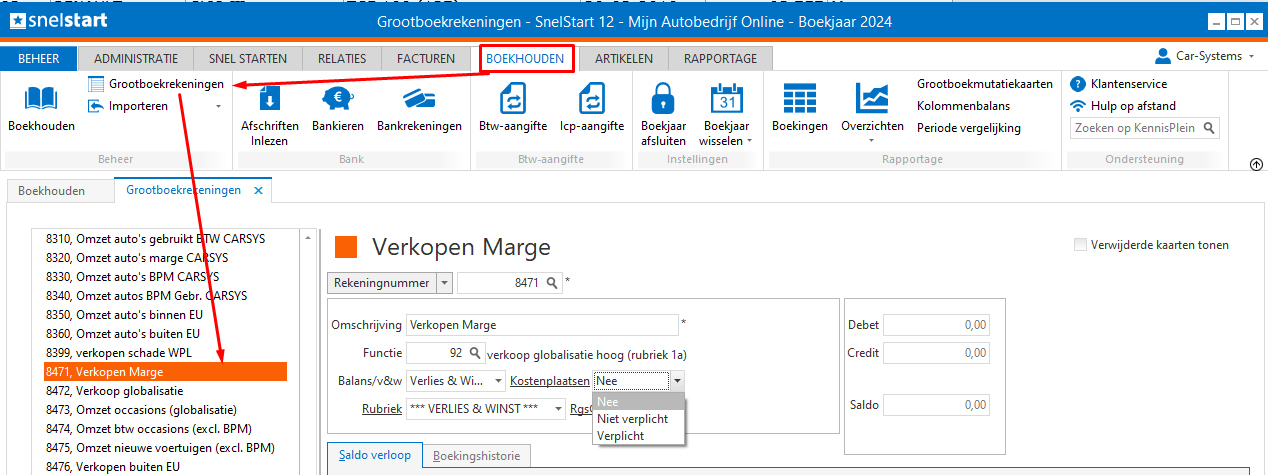This screenshot has height=475, width=1268.
Task: Click the Rekeningnummer search magnifier
Action: click(x=553, y=283)
